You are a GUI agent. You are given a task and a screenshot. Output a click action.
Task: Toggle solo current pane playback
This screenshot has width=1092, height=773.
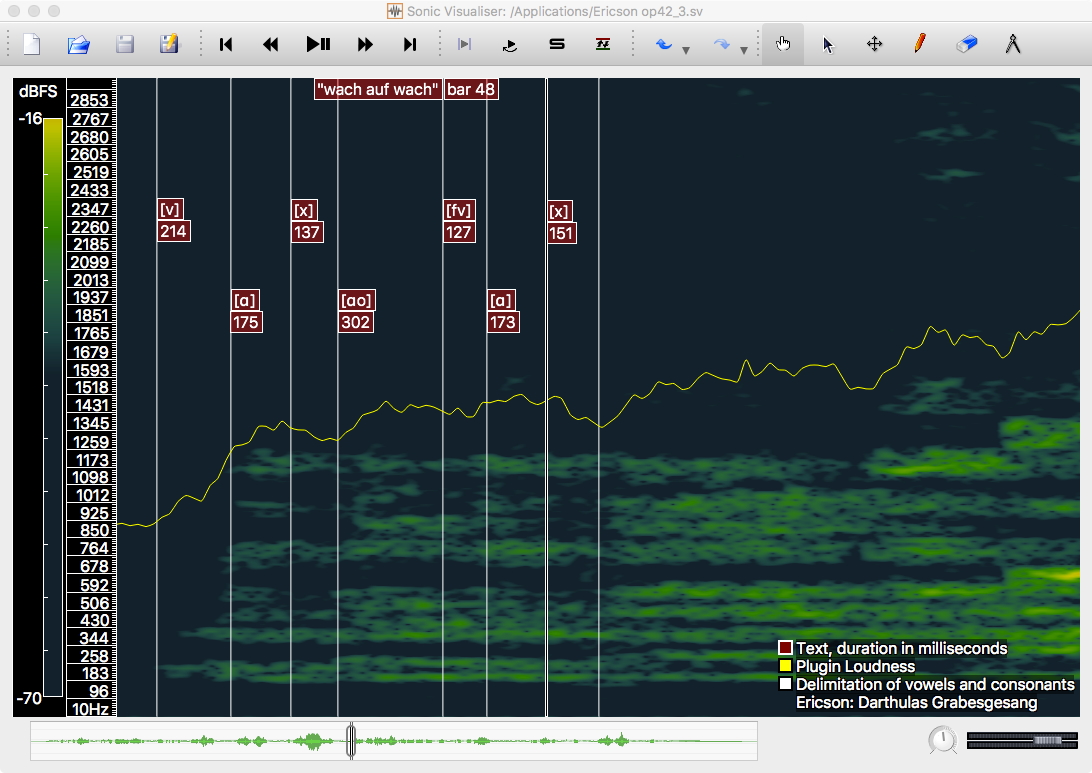click(556, 45)
